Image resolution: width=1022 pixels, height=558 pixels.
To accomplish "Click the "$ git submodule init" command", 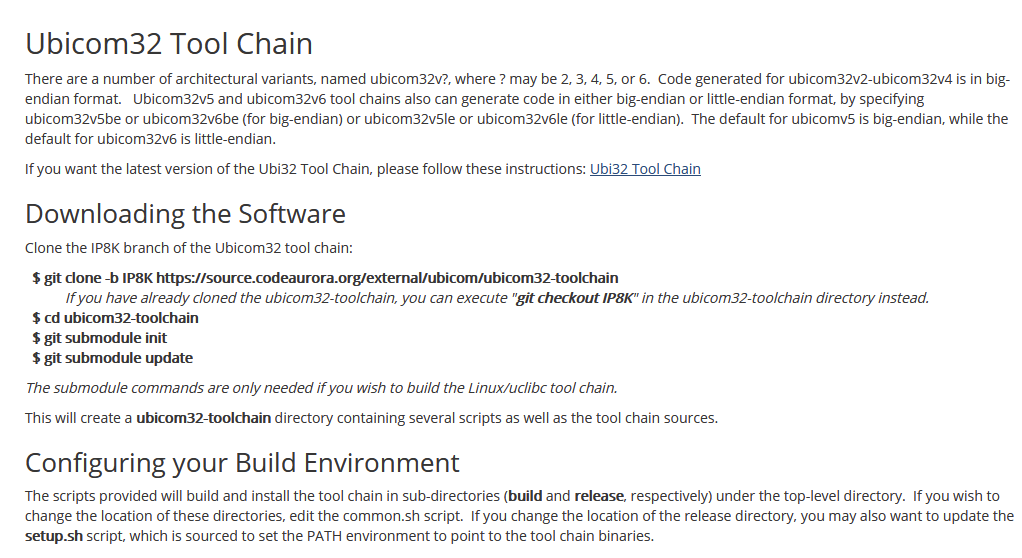I will point(99,338).
